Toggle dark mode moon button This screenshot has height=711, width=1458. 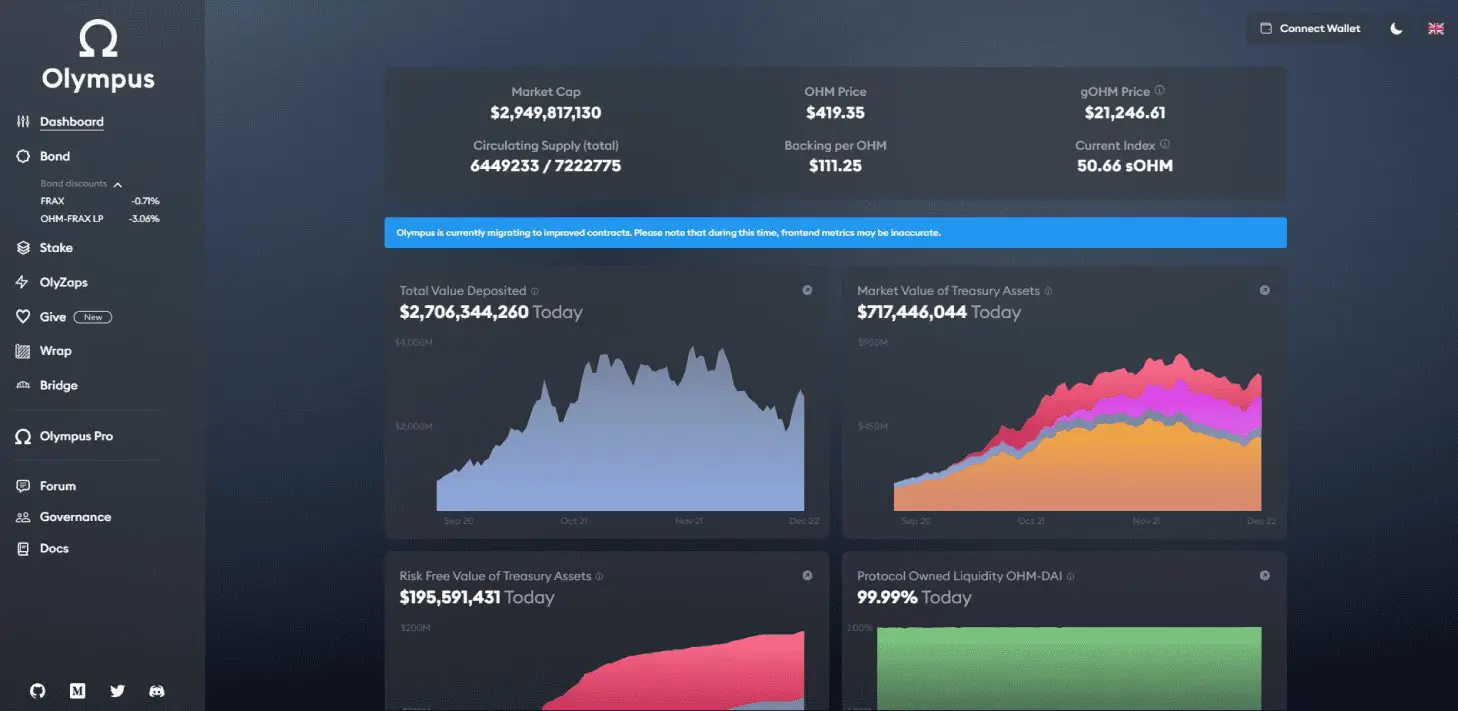1396,28
